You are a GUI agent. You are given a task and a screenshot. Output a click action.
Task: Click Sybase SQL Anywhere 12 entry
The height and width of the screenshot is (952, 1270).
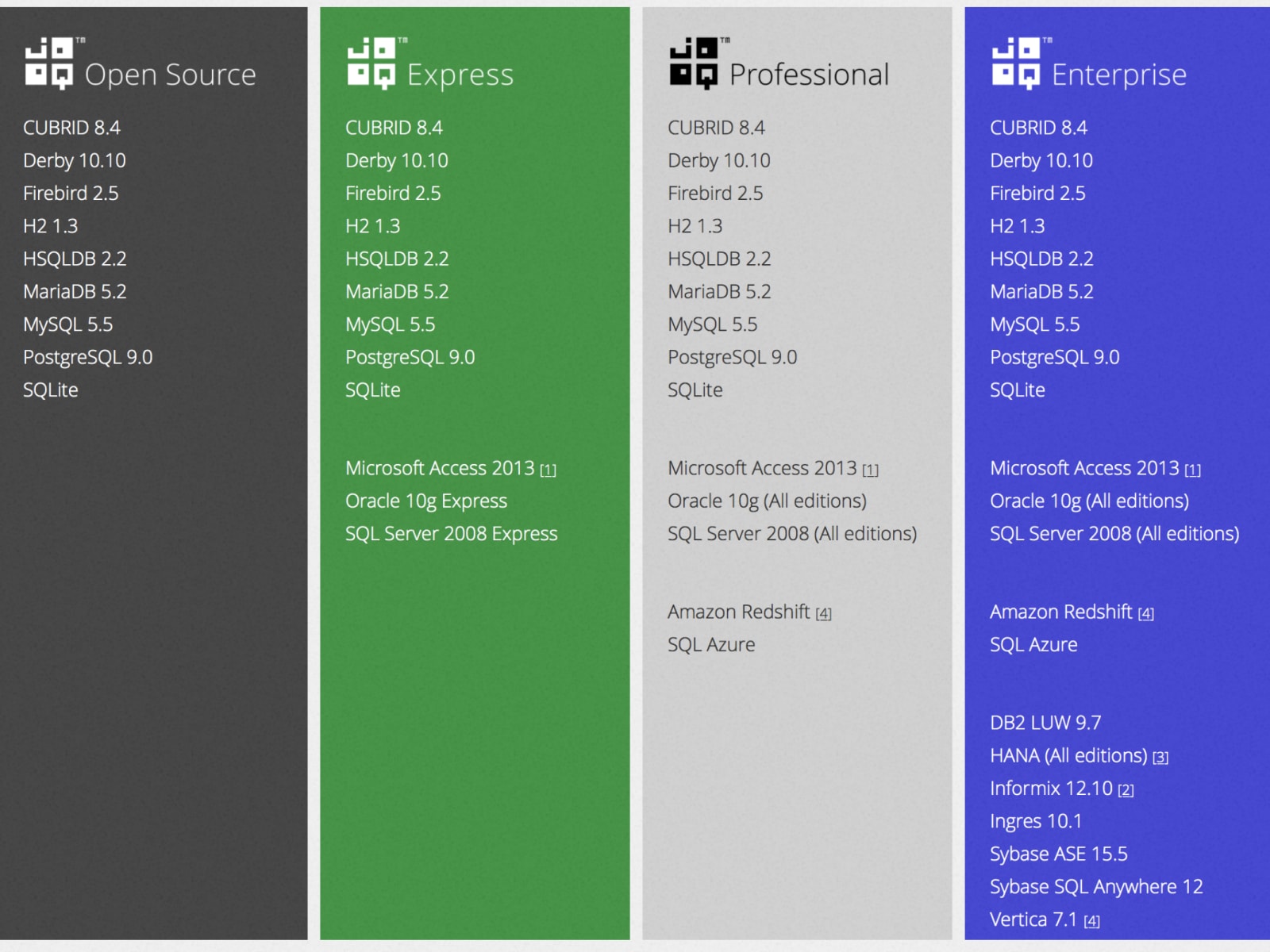click(x=1096, y=887)
